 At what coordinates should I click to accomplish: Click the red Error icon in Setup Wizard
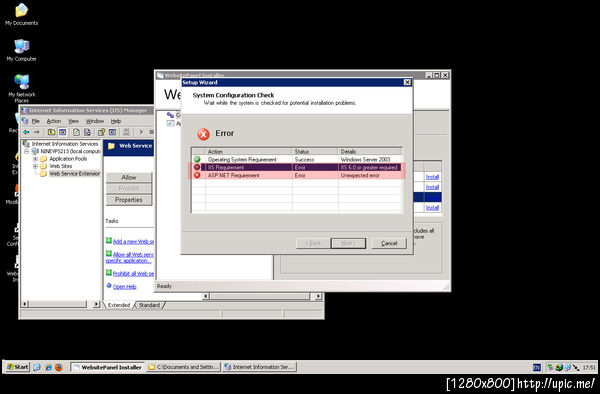203,134
